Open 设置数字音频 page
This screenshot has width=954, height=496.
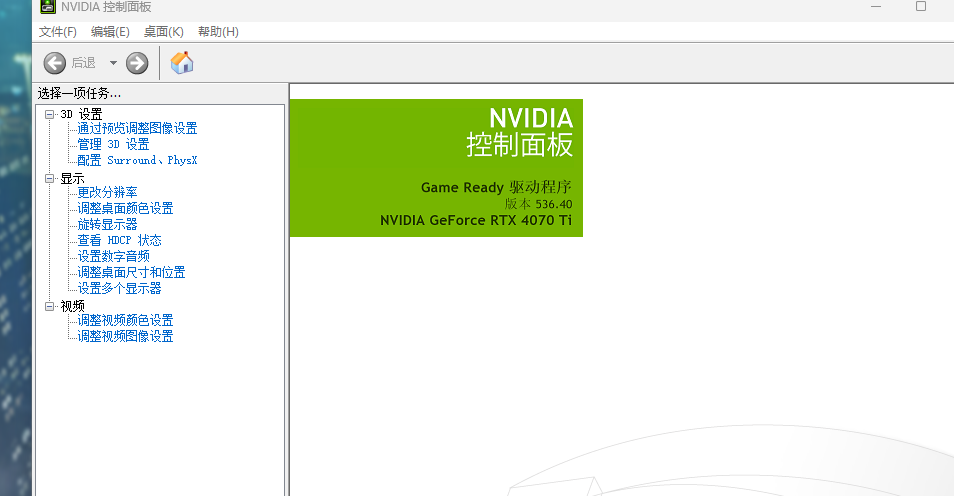click(113, 256)
